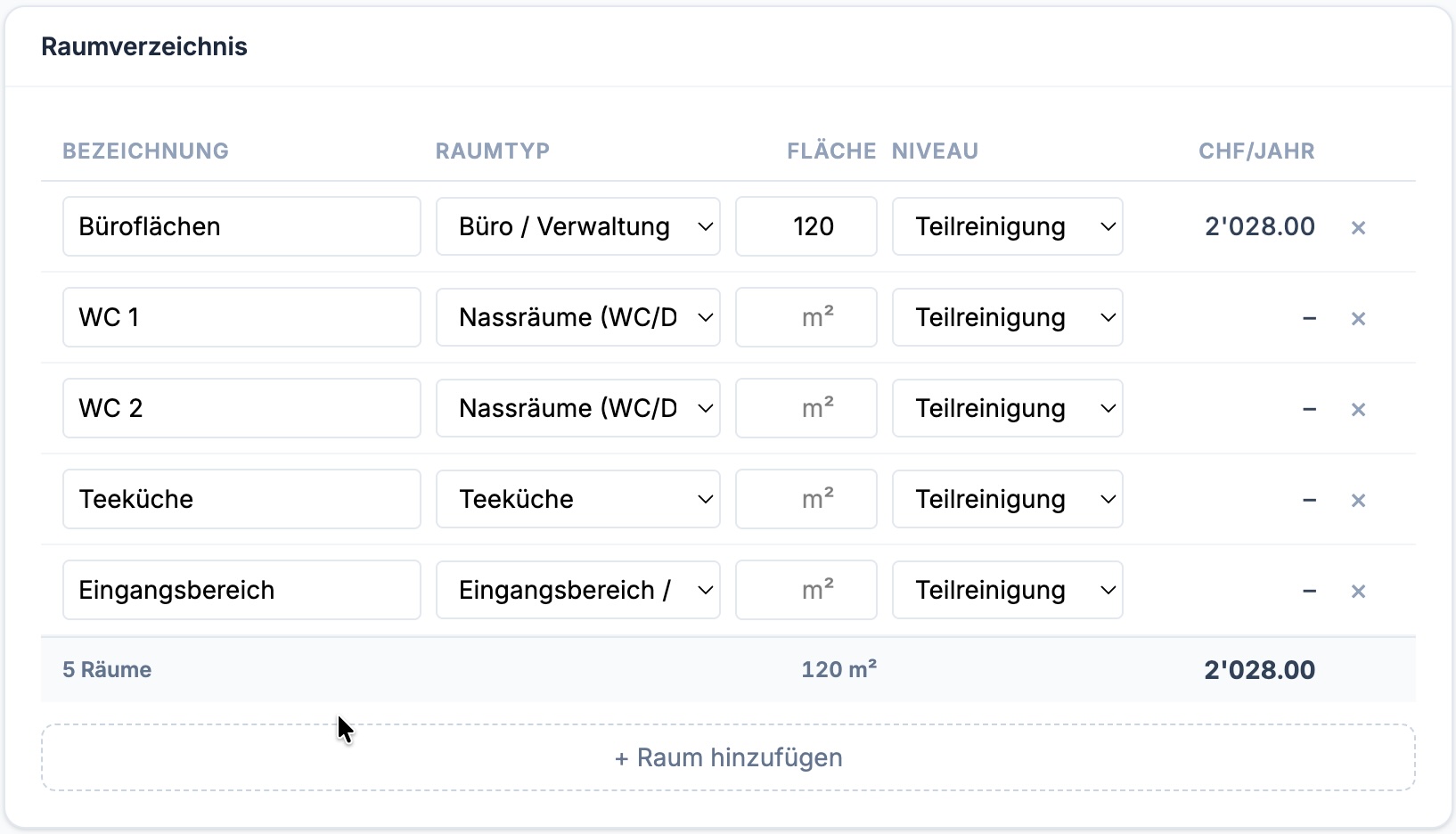This screenshot has height=834, width=1456.
Task: Delete the WC 2 row
Action: (x=1358, y=409)
